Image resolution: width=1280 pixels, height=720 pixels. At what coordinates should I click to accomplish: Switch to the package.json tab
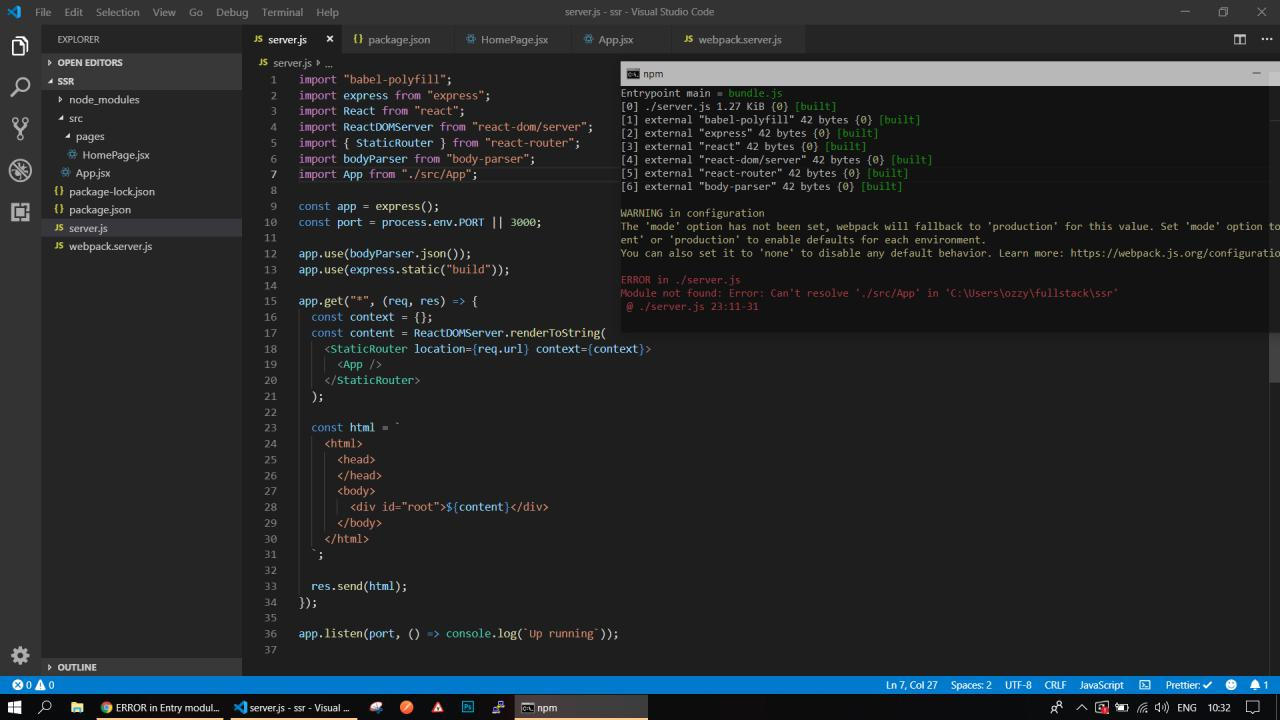399,39
